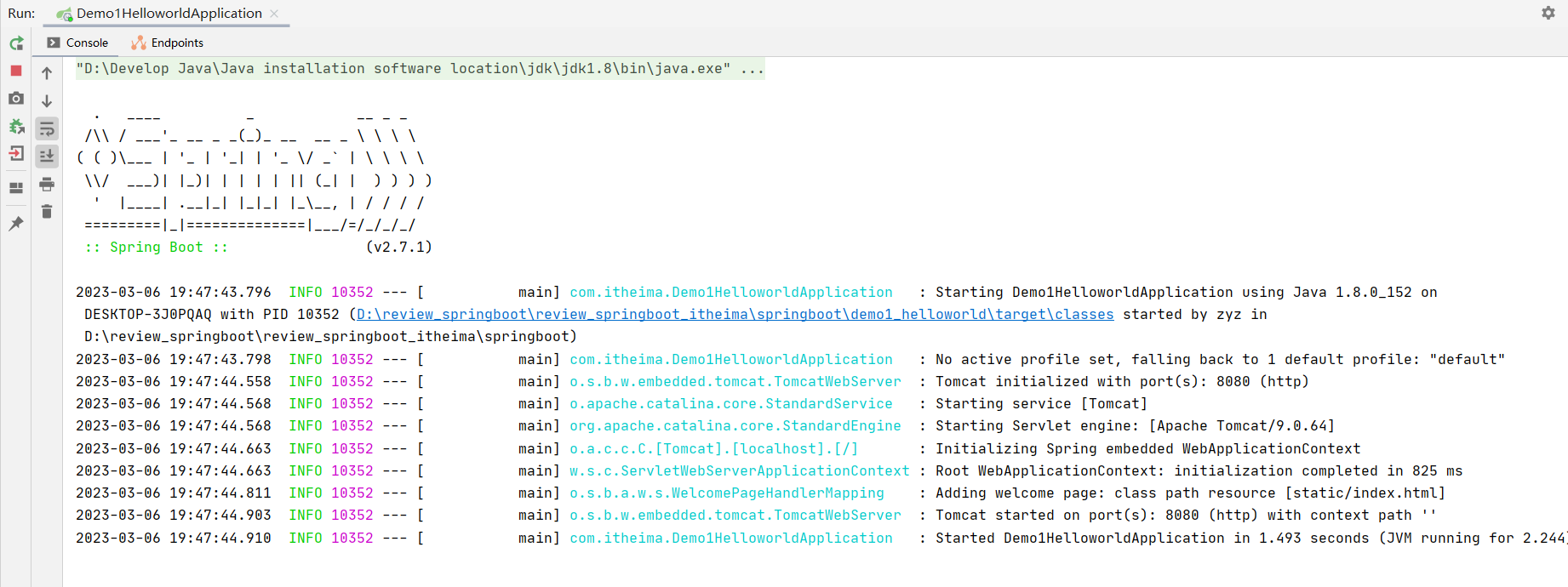
Task: Click the camera Dump Threads icon
Action: click(x=16, y=99)
